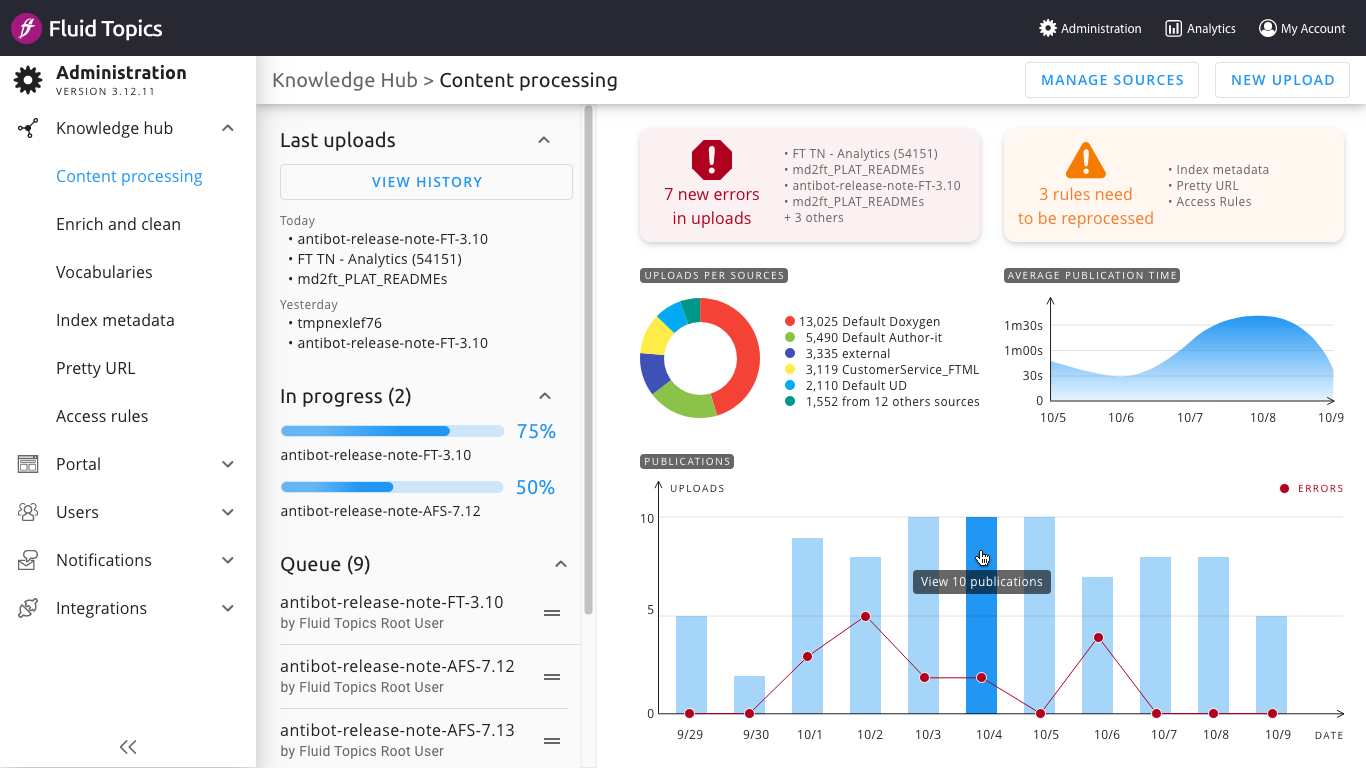Click the red error stop-sign icon
The image size is (1366, 768).
click(712, 159)
